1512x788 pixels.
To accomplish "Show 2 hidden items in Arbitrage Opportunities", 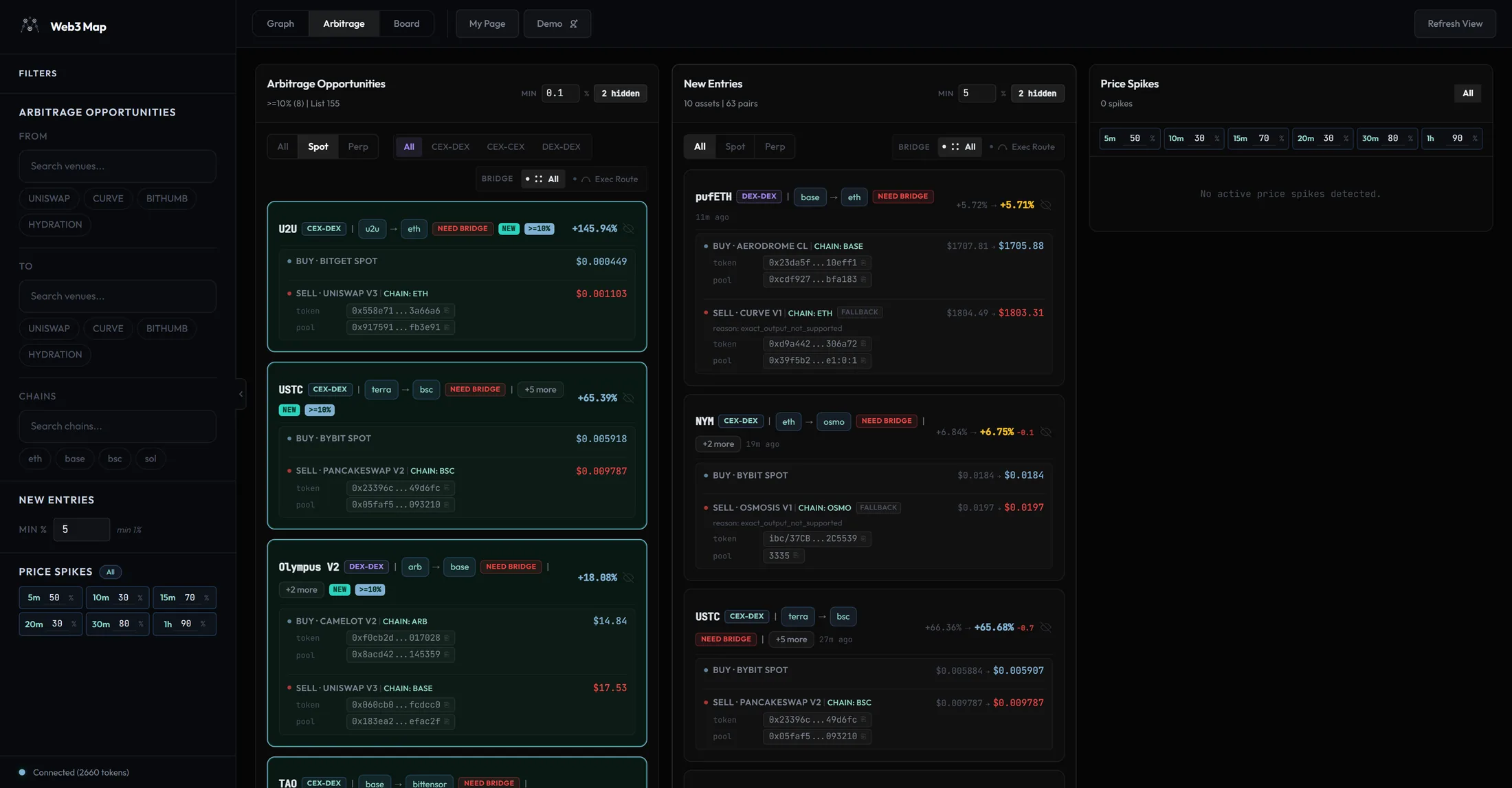I will click(x=620, y=94).
